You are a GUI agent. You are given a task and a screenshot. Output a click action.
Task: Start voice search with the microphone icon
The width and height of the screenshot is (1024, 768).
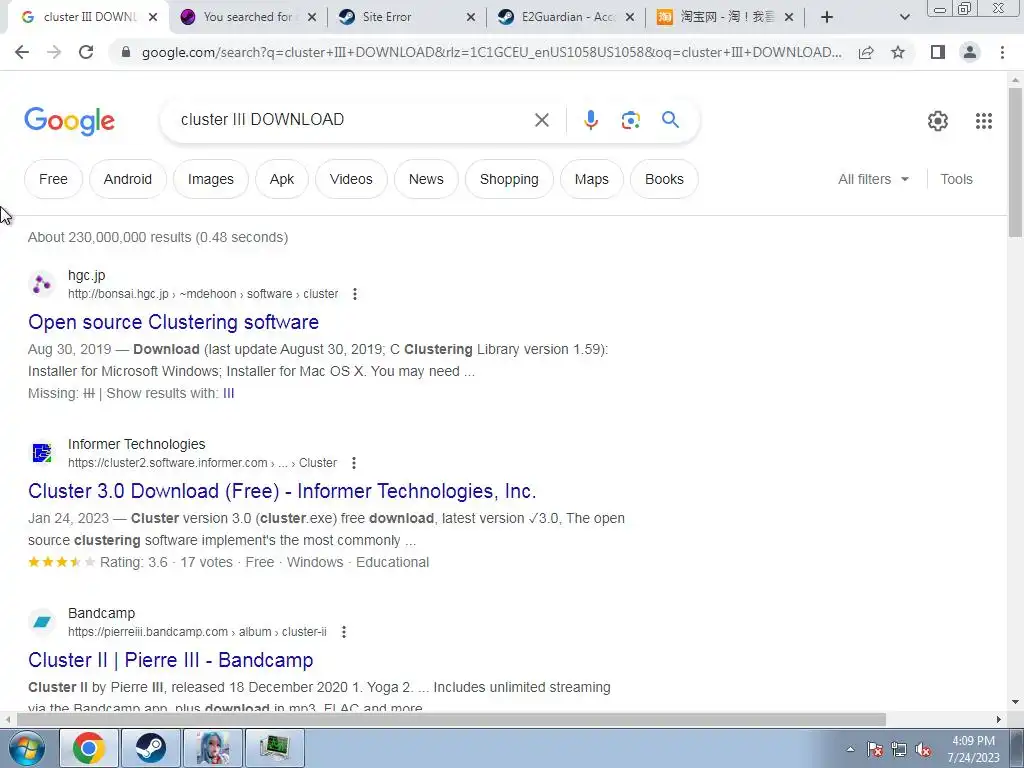591,120
